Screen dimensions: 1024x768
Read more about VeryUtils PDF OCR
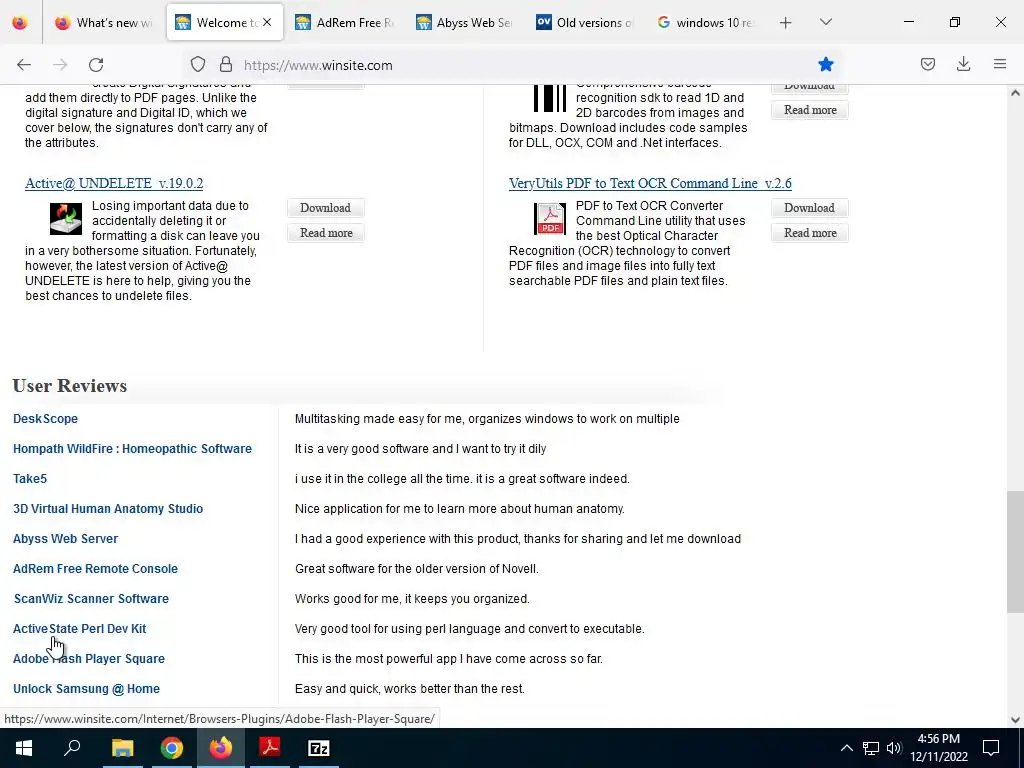coord(810,232)
